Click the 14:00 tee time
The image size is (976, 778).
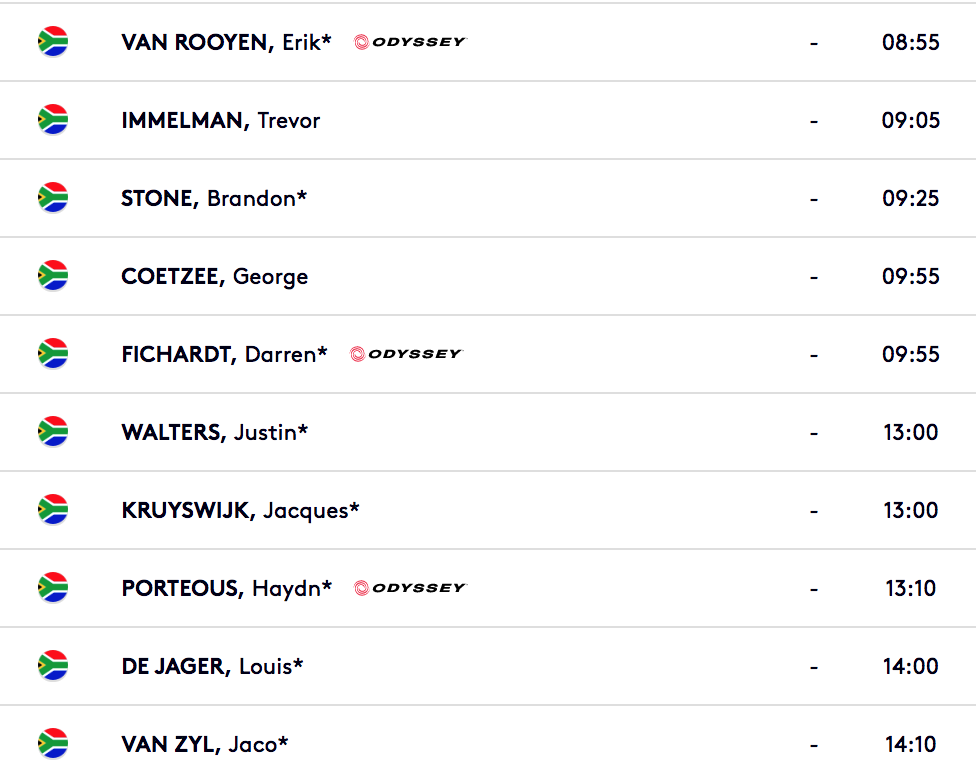click(911, 667)
